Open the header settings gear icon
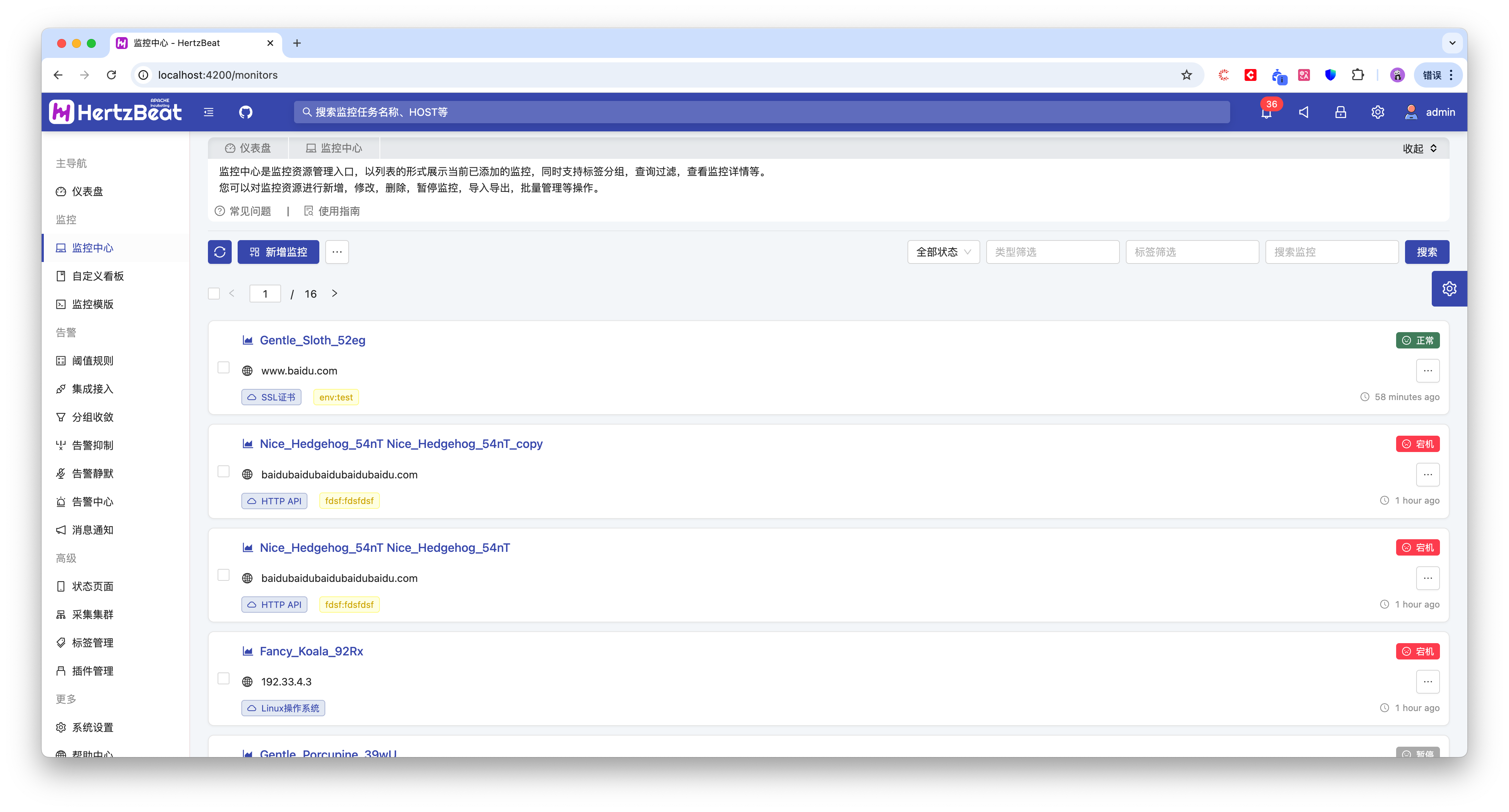 click(x=1377, y=112)
